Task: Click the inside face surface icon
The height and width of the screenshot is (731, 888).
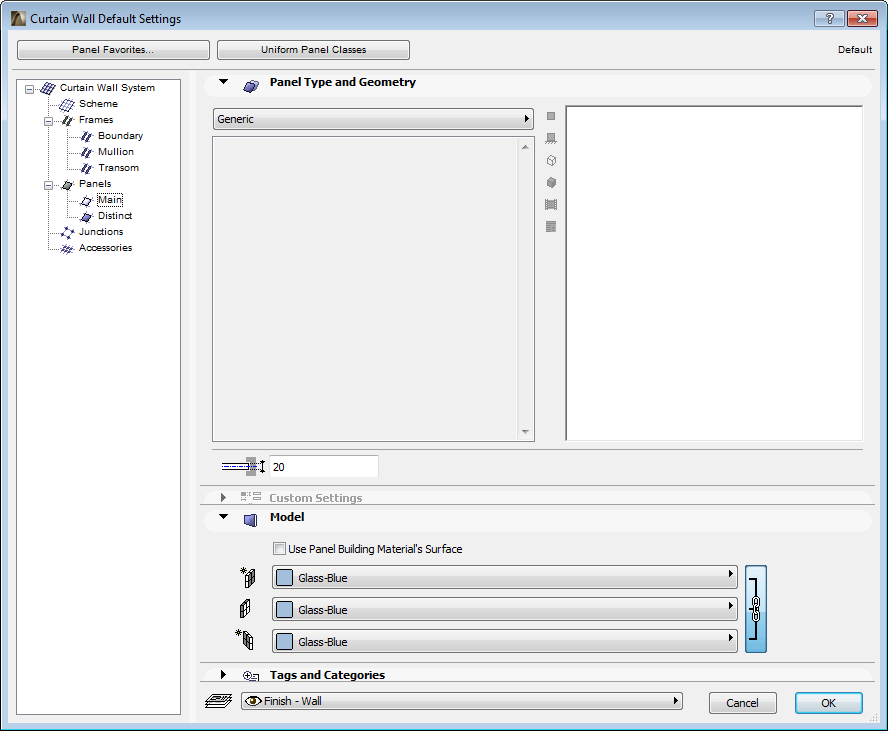Action: click(245, 639)
